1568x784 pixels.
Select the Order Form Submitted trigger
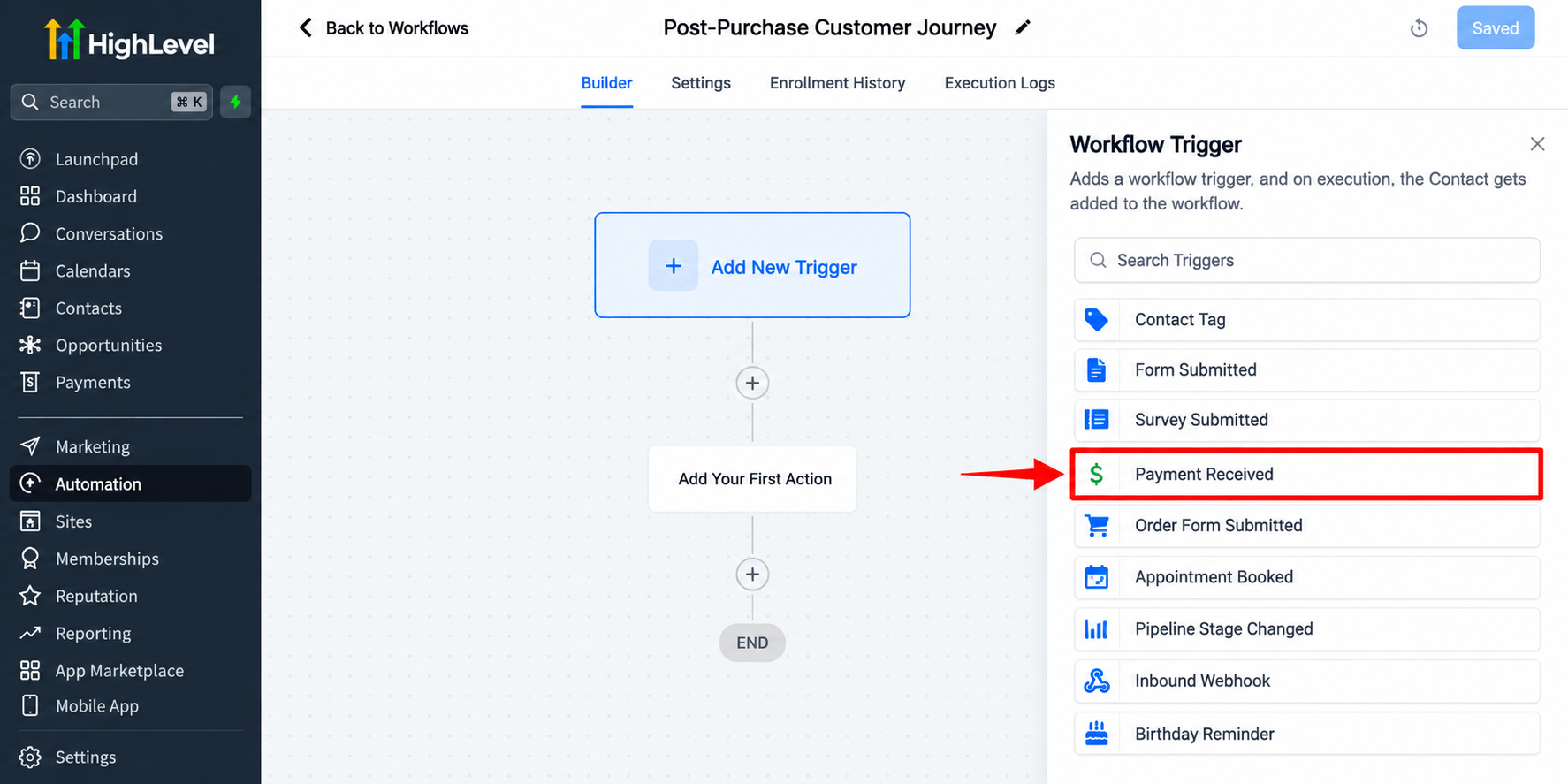tap(1306, 526)
